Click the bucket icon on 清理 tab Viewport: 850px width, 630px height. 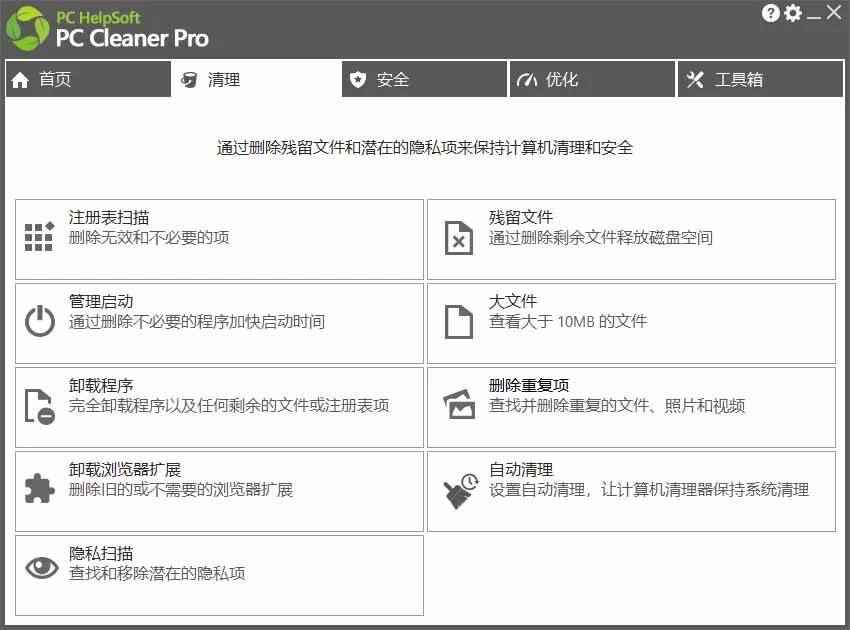[189, 80]
